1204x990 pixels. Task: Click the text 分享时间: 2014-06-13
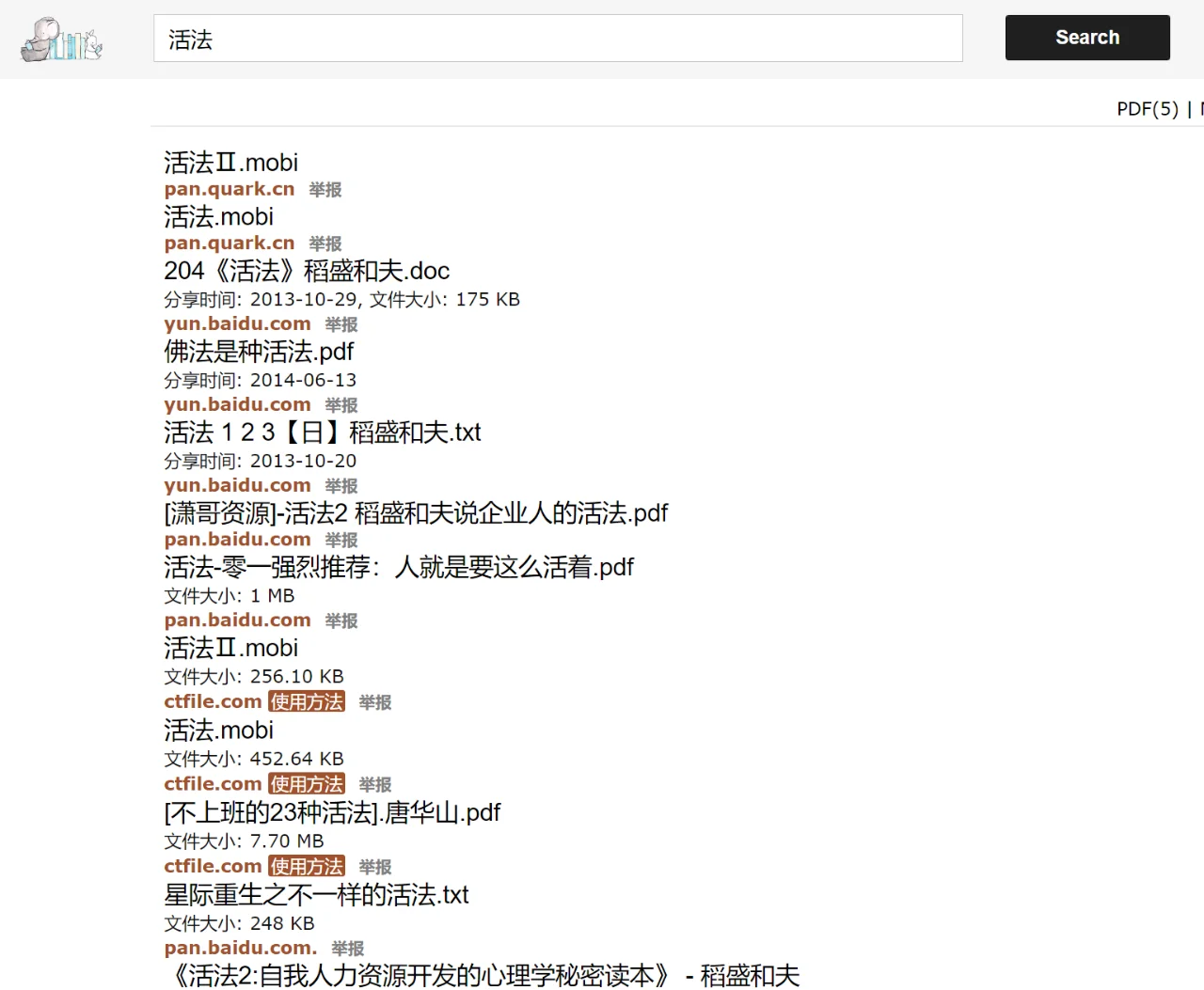click(261, 381)
